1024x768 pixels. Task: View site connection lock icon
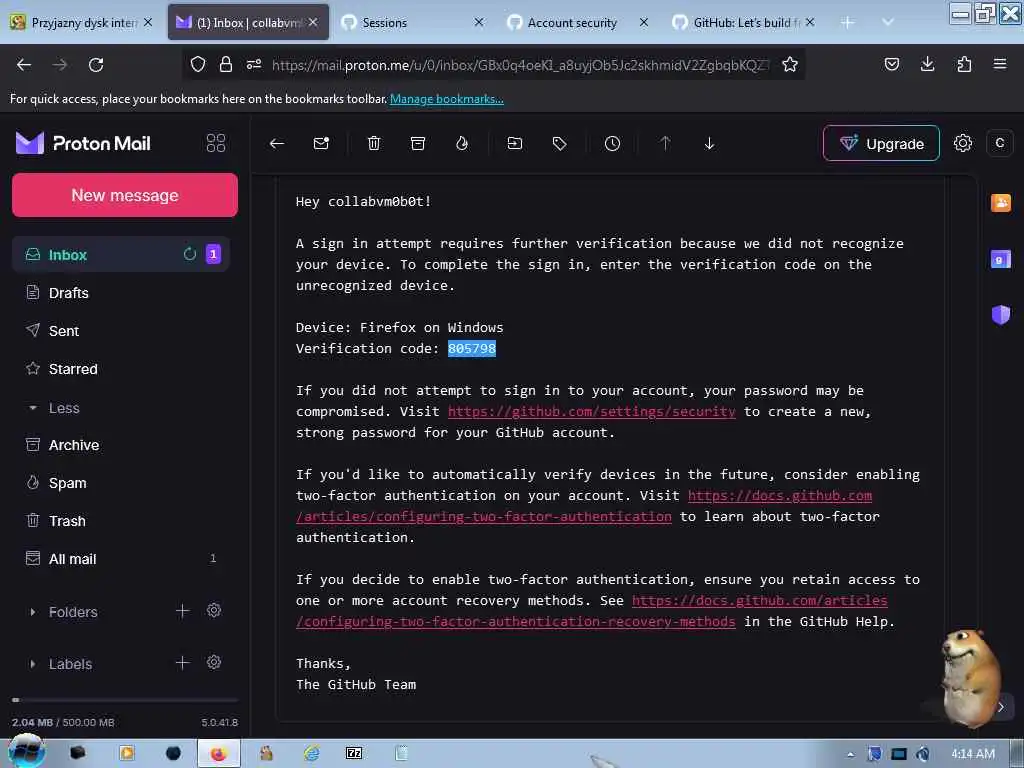pos(226,64)
